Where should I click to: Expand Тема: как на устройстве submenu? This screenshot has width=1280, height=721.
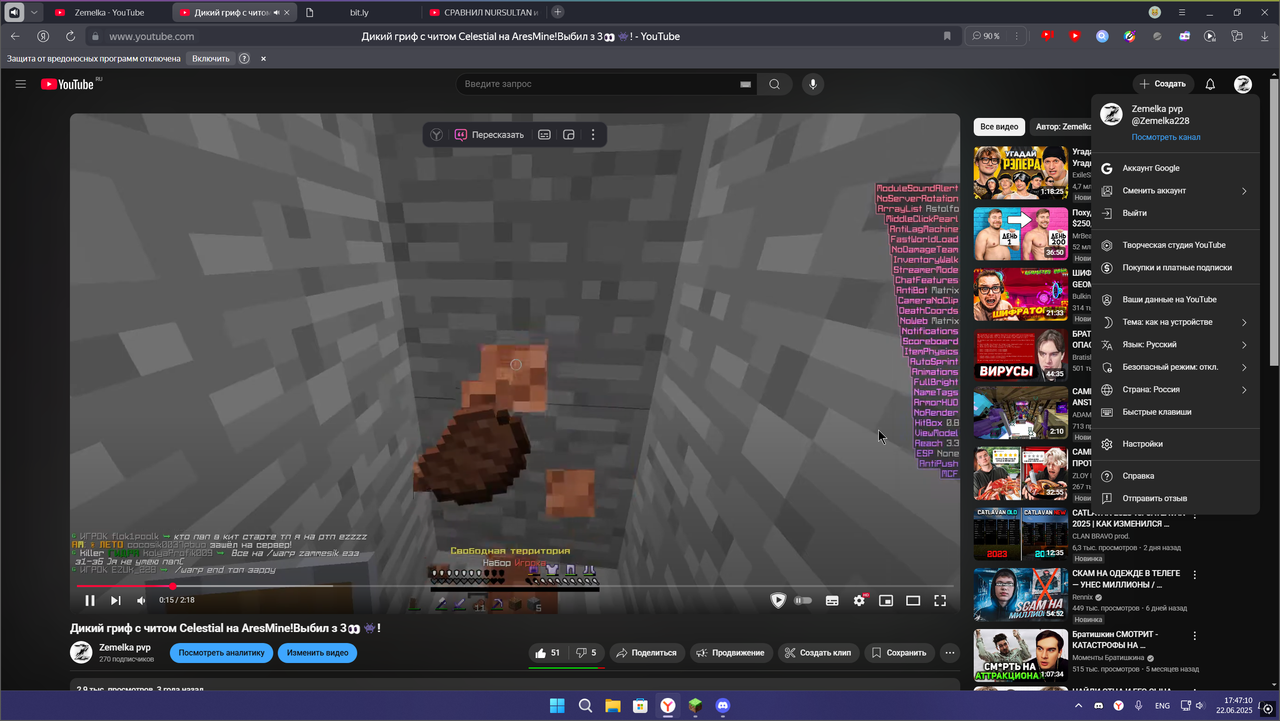pyautogui.click(x=1176, y=322)
